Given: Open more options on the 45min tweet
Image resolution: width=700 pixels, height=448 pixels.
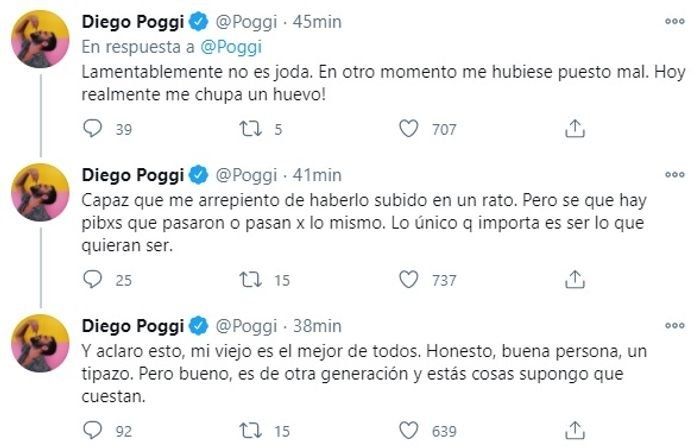Looking at the screenshot, I should [674, 21].
